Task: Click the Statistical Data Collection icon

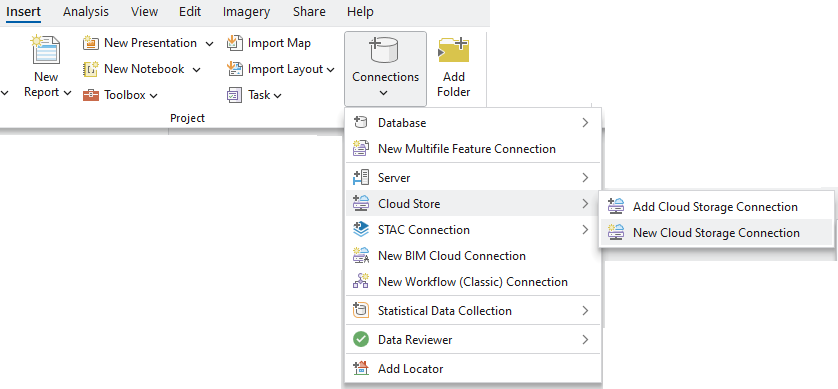Action: coord(361,310)
